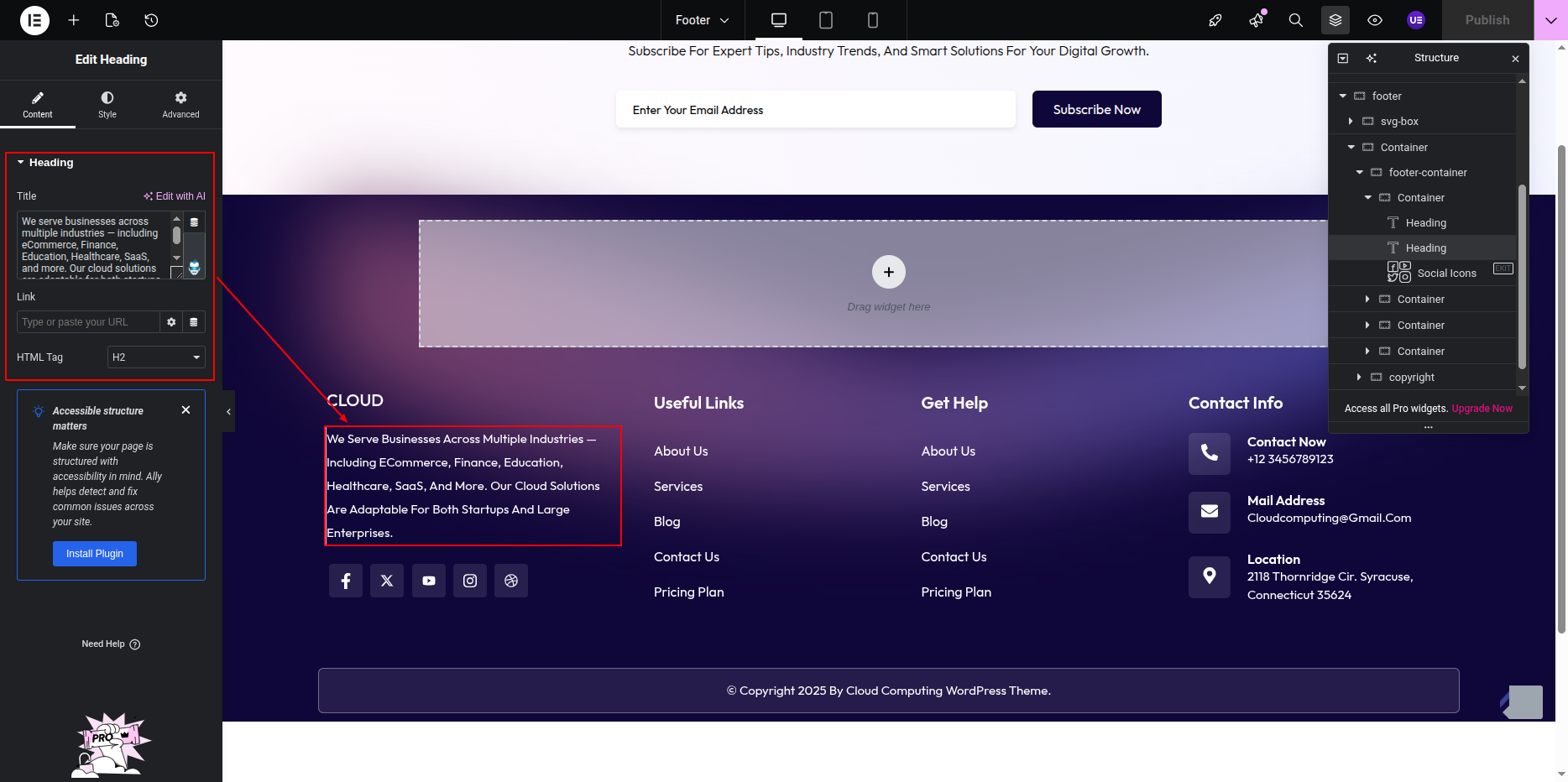
Task: Open the publish options dropdown arrow
Action: click(1550, 20)
